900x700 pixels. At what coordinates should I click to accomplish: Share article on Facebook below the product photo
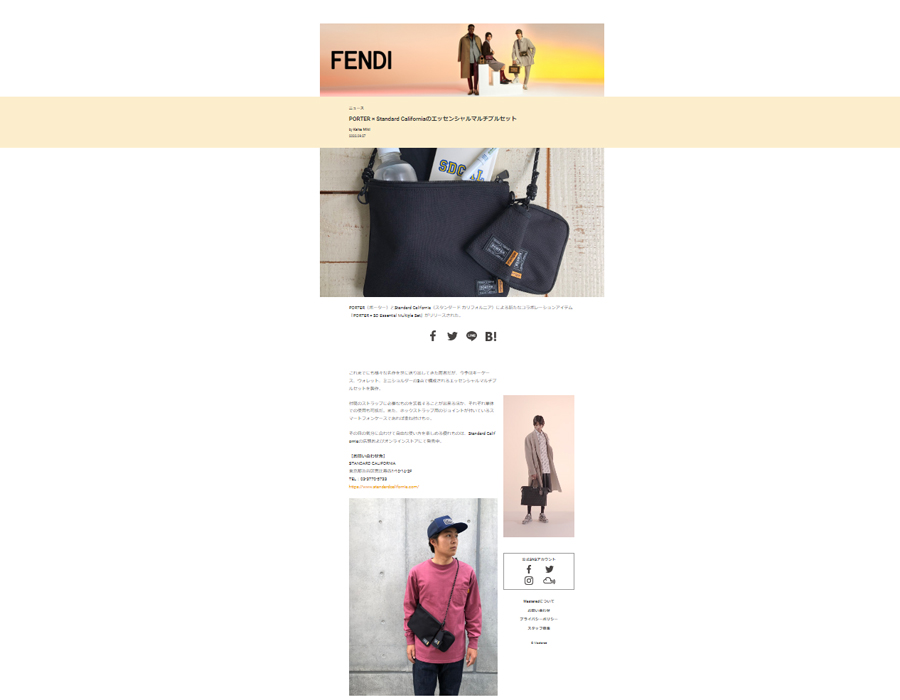point(433,336)
